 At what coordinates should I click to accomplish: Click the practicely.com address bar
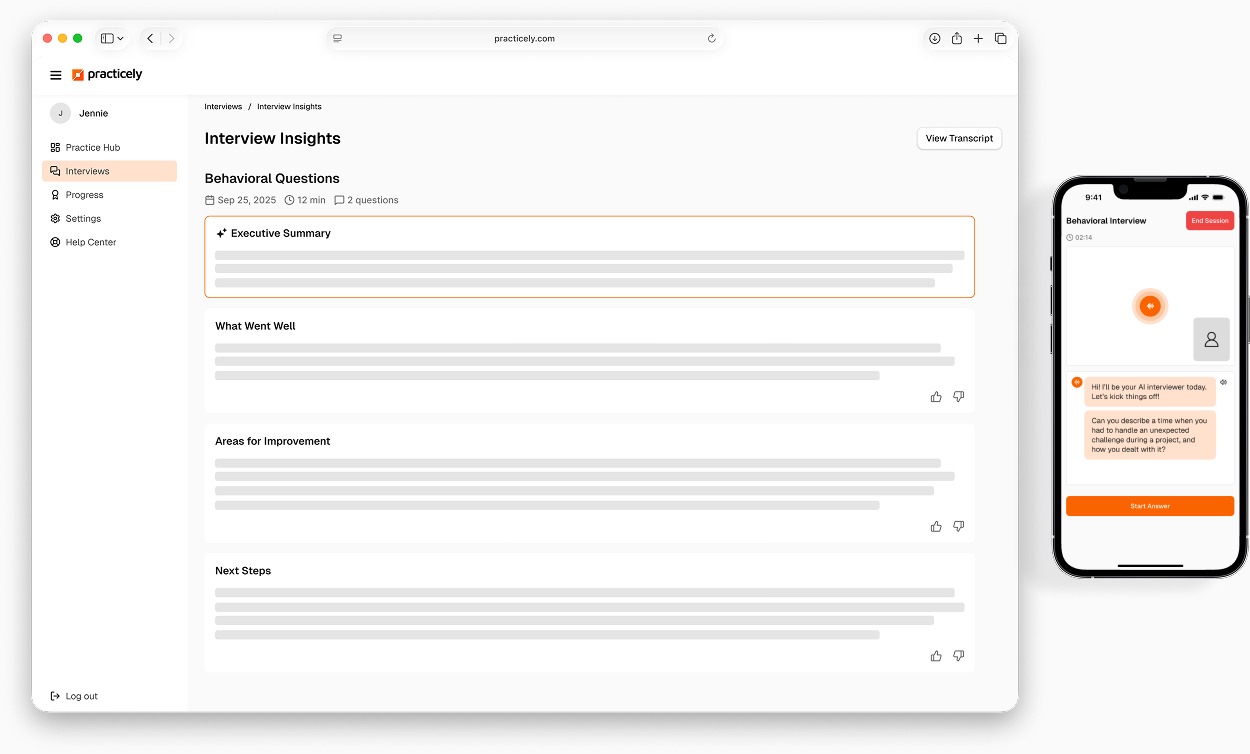(524, 39)
